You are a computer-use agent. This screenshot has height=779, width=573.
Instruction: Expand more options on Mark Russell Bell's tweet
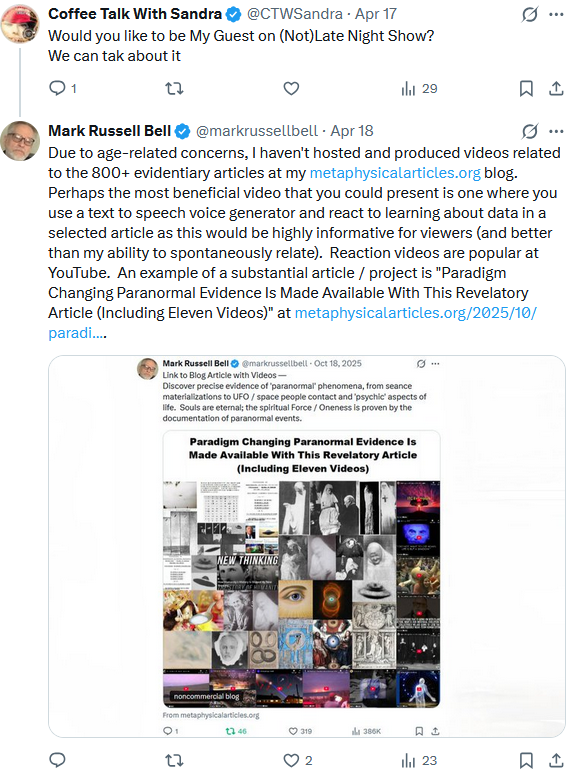[x=556, y=131]
